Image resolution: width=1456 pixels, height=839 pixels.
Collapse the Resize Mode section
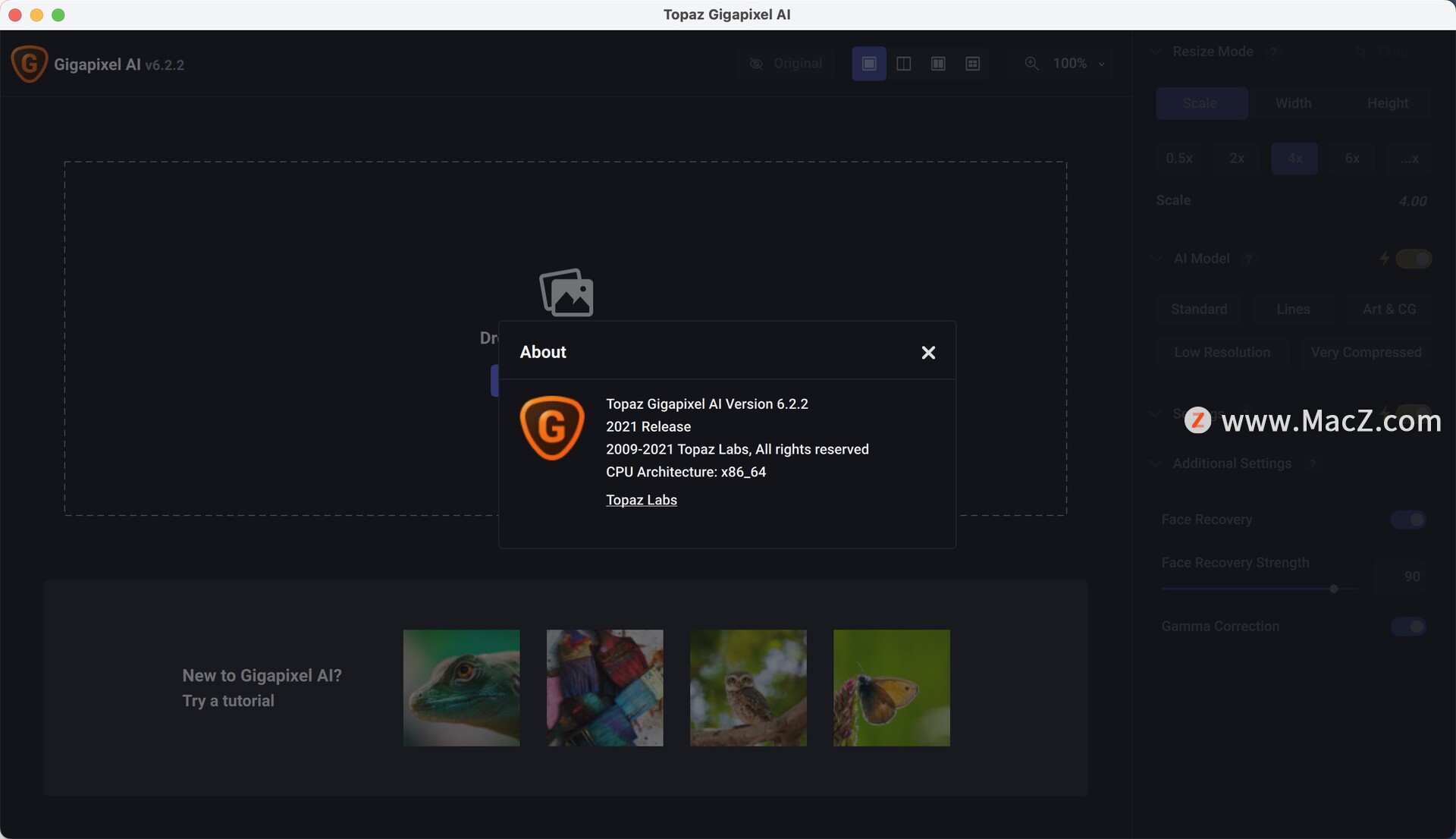1155,52
